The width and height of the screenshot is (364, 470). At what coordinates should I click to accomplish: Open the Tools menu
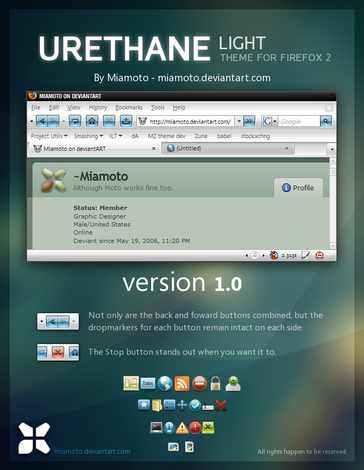[158, 107]
